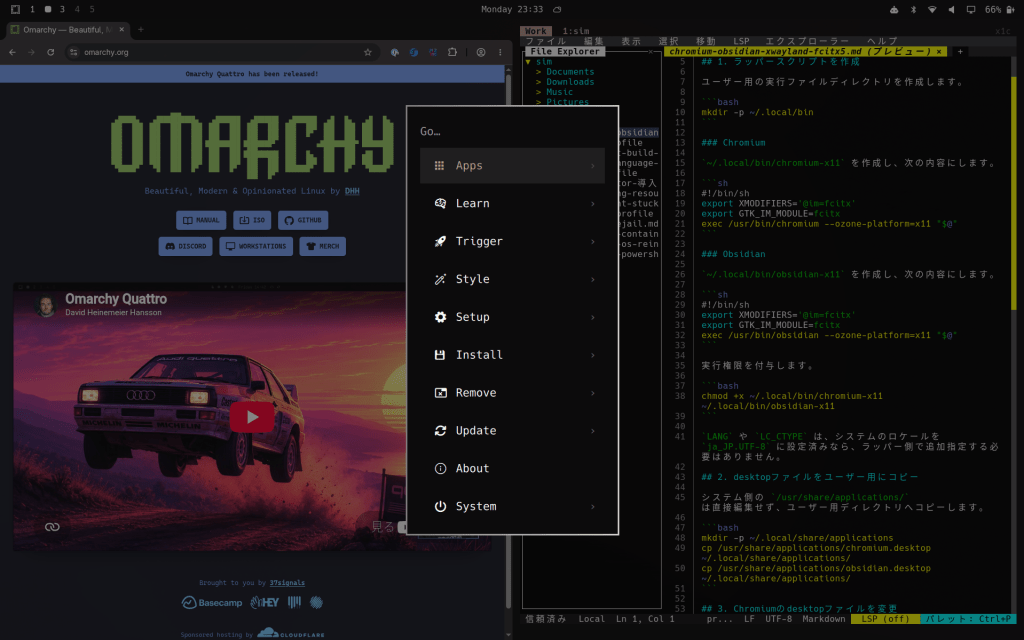The width and height of the screenshot is (1024, 640).
Task: Click the UTF-8 encoding indicator
Action: [778, 619]
